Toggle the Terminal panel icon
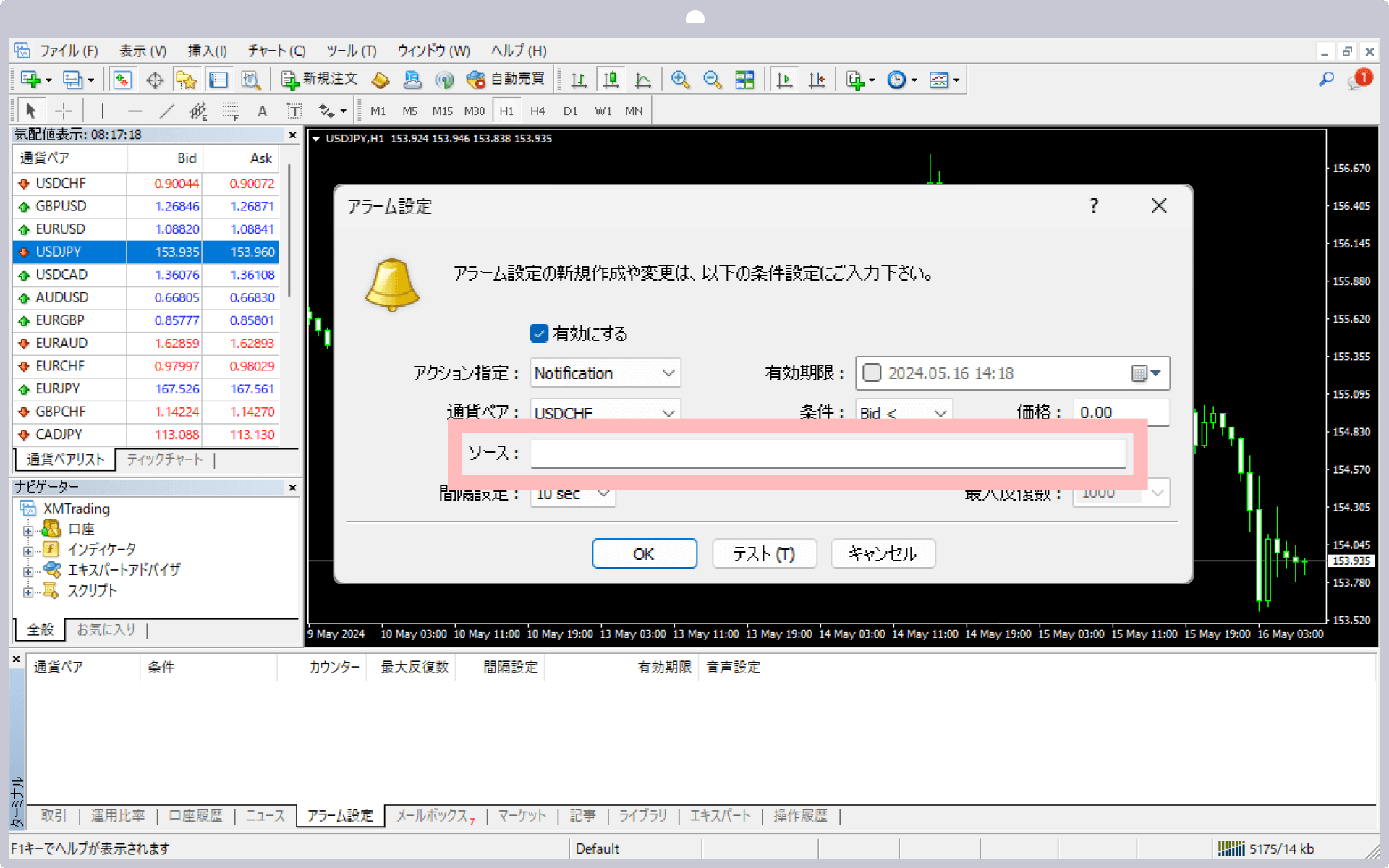 pyautogui.click(x=218, y=80)
